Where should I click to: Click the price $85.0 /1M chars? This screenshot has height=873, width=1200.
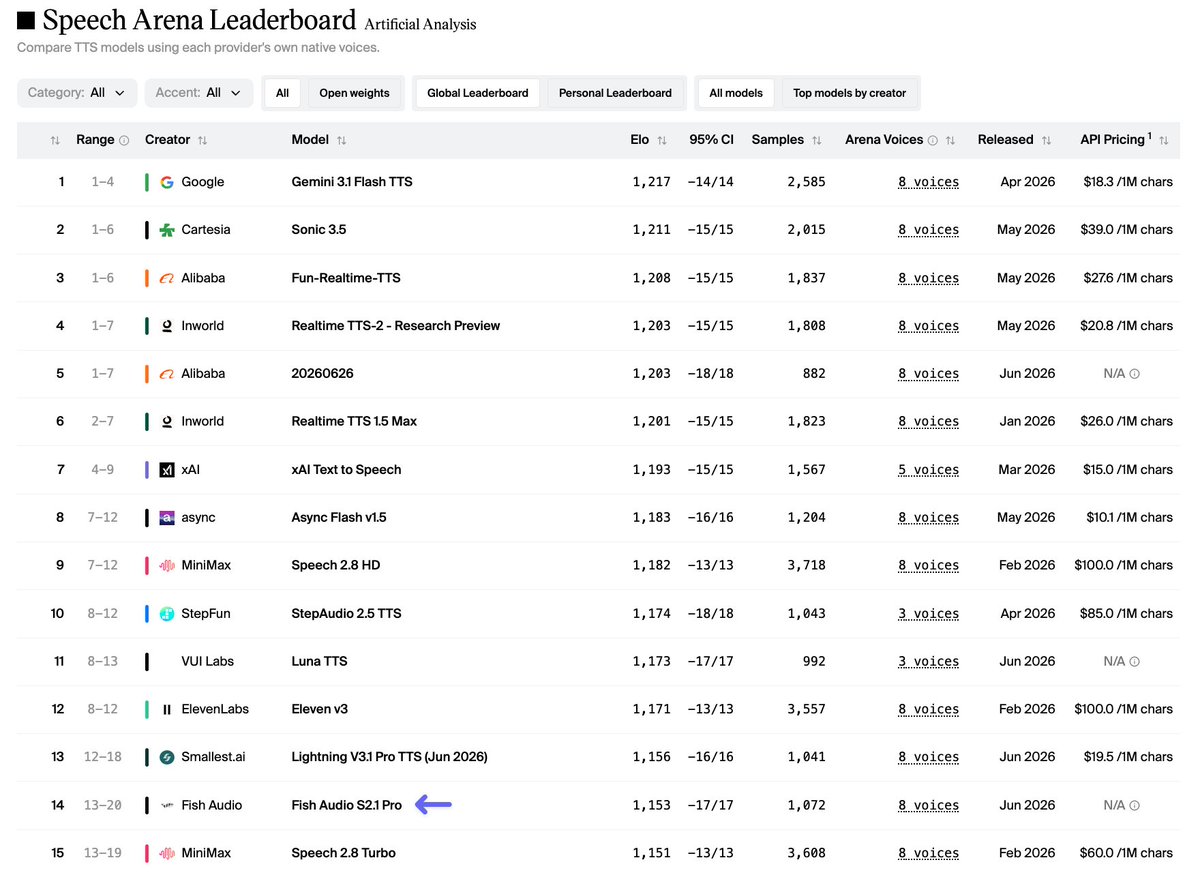[1128, 614]
